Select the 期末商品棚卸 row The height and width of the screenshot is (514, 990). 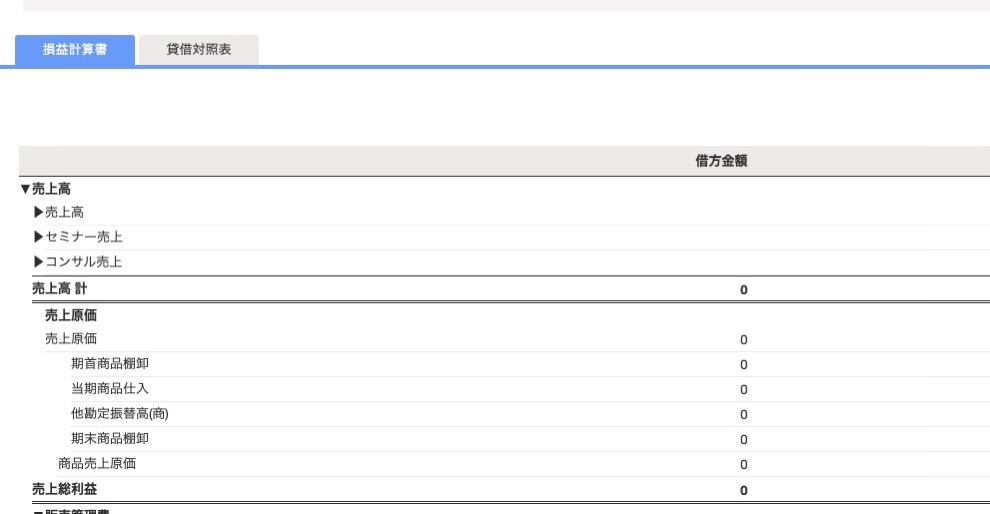(x=530, y=439)
